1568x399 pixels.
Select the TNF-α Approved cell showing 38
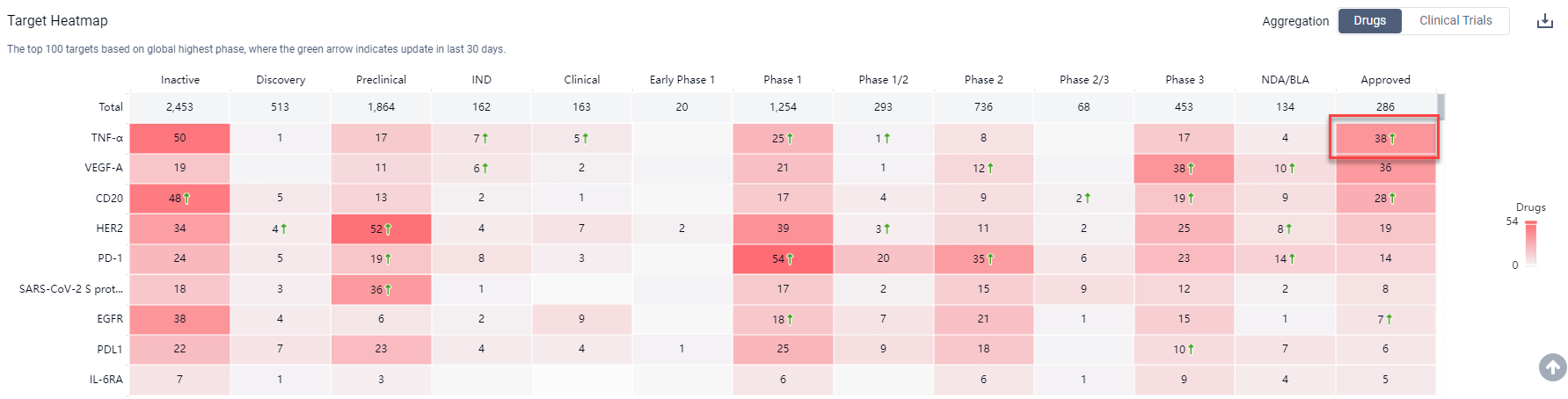[x=1384, y=139]
